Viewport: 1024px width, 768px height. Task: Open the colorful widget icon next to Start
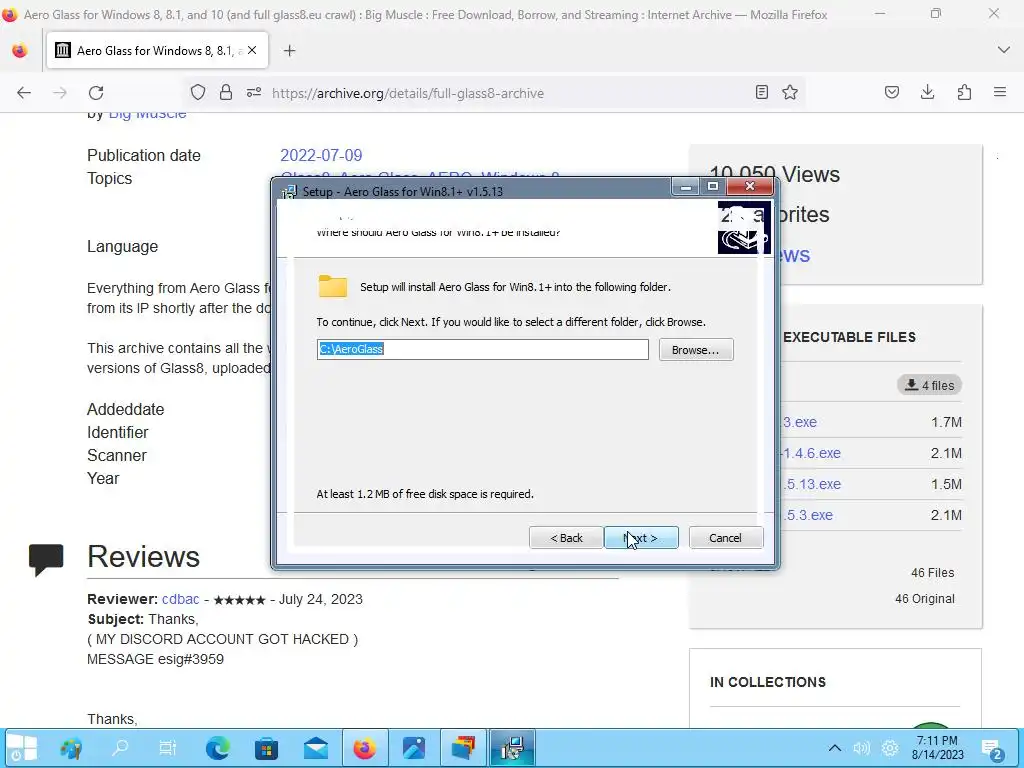71,748
